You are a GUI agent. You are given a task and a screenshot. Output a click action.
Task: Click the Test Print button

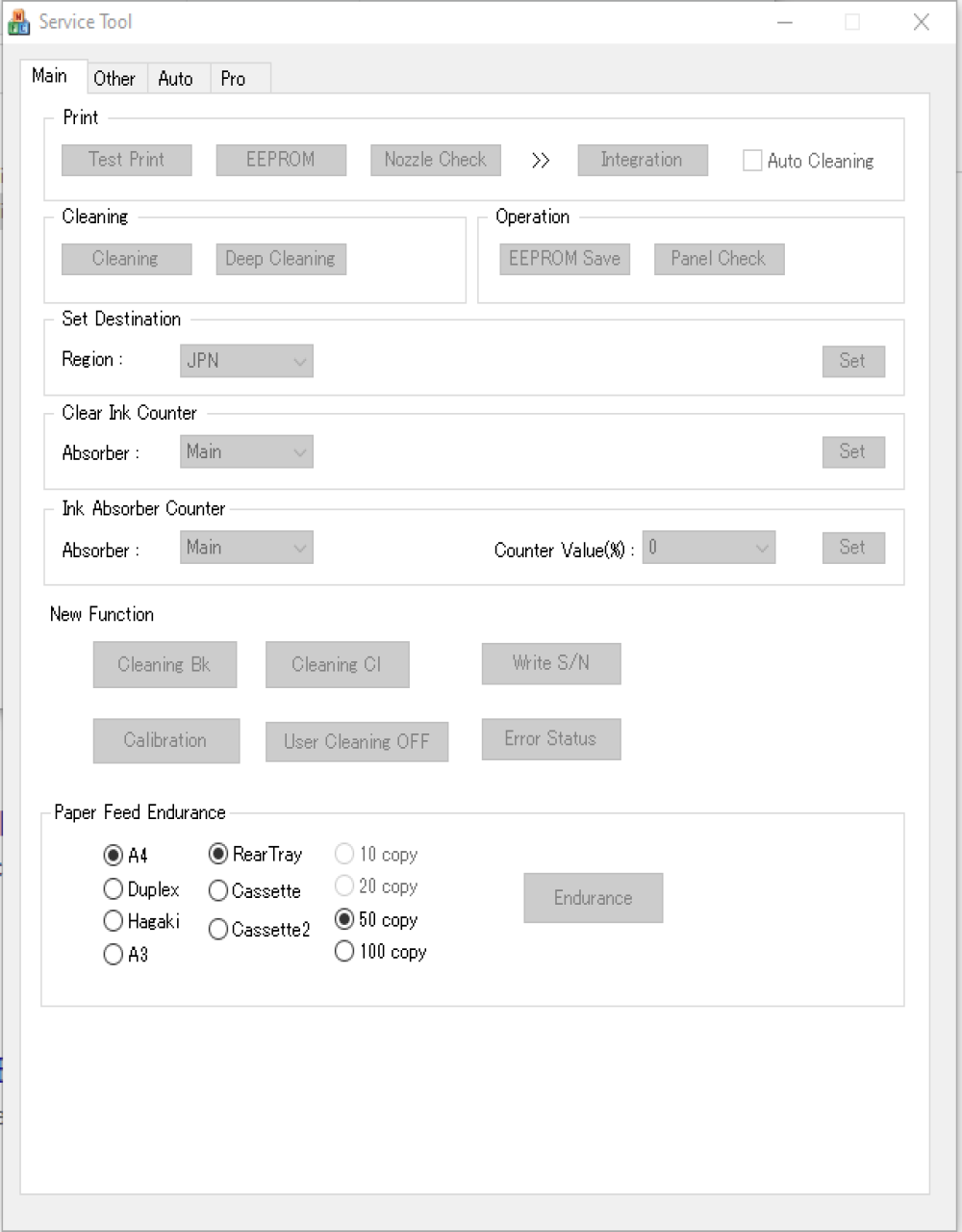point(127,160)
